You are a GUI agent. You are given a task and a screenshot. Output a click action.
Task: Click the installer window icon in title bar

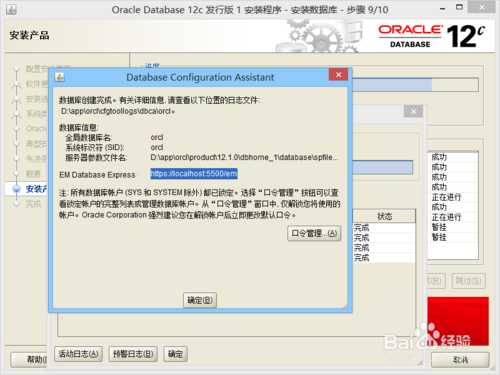11,9
